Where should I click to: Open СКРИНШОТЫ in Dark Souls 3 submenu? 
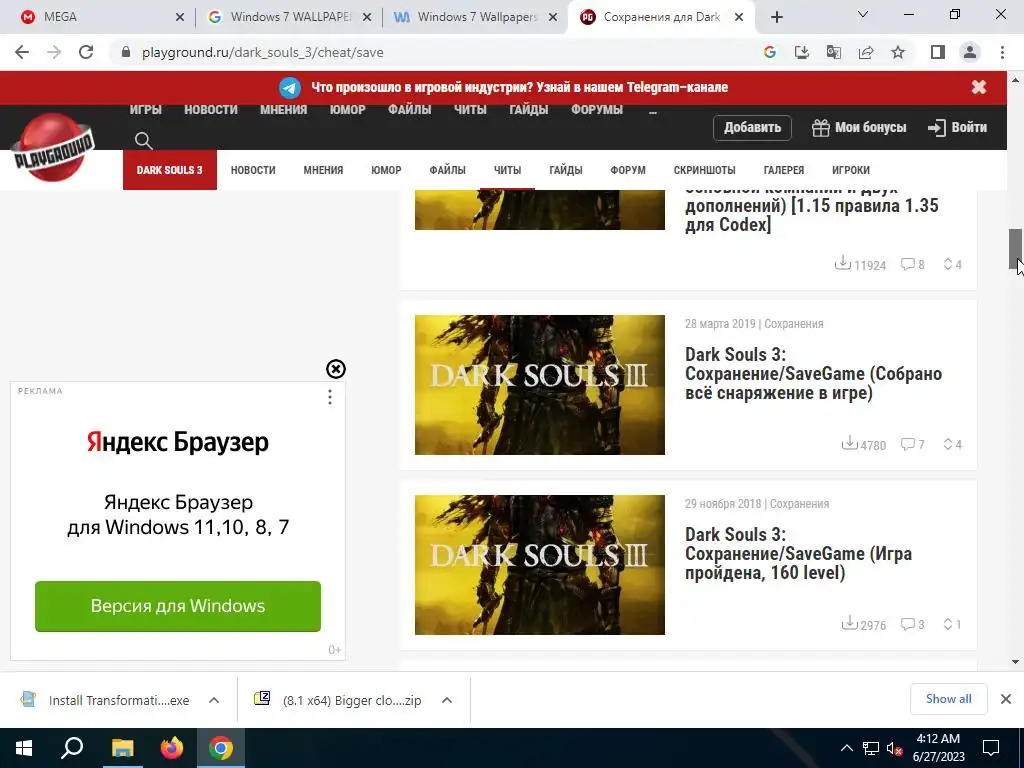(x=705, y=170)
